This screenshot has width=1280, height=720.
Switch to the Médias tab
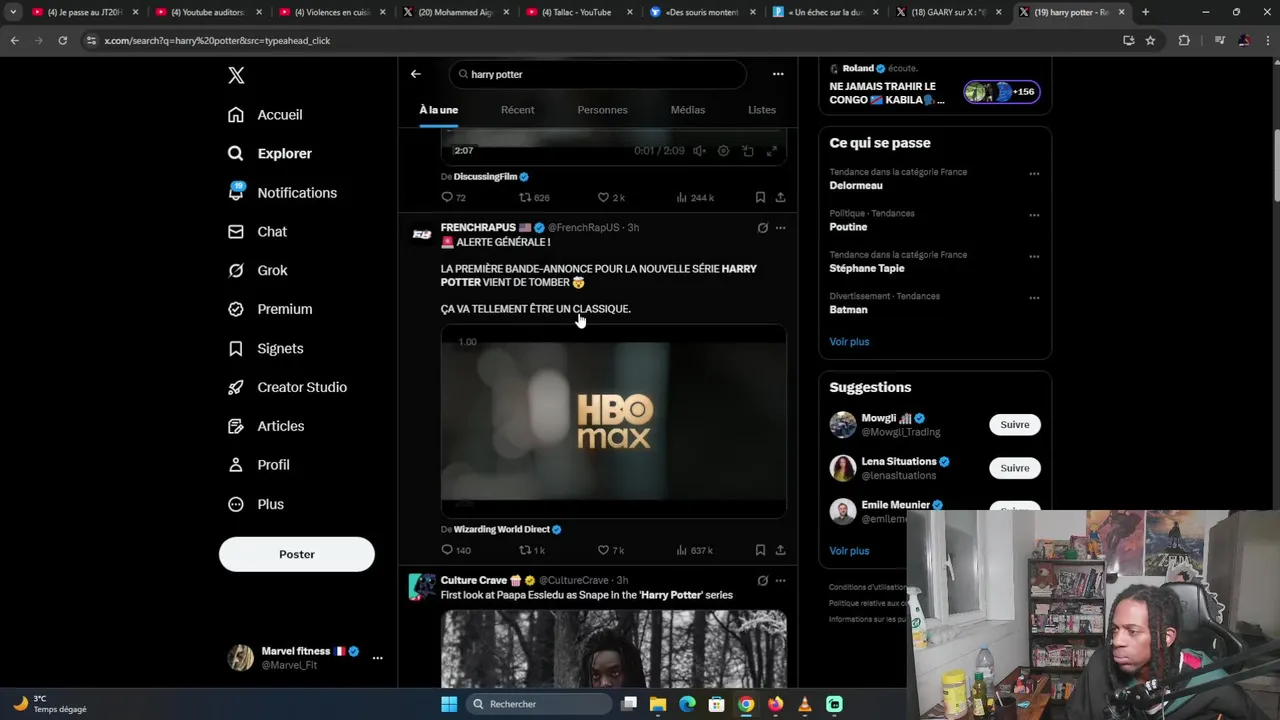click(687, 110)
